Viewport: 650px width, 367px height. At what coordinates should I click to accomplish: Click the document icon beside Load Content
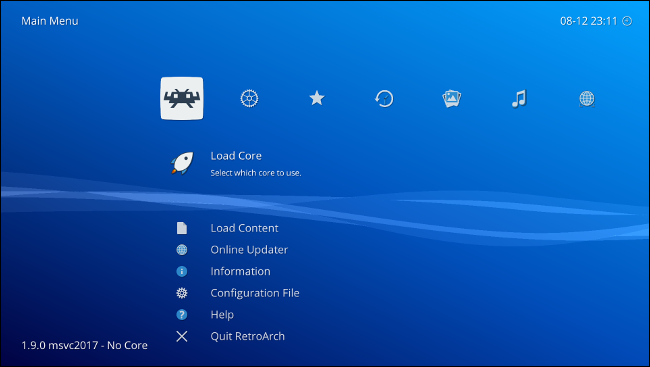[x=182, y=228]
